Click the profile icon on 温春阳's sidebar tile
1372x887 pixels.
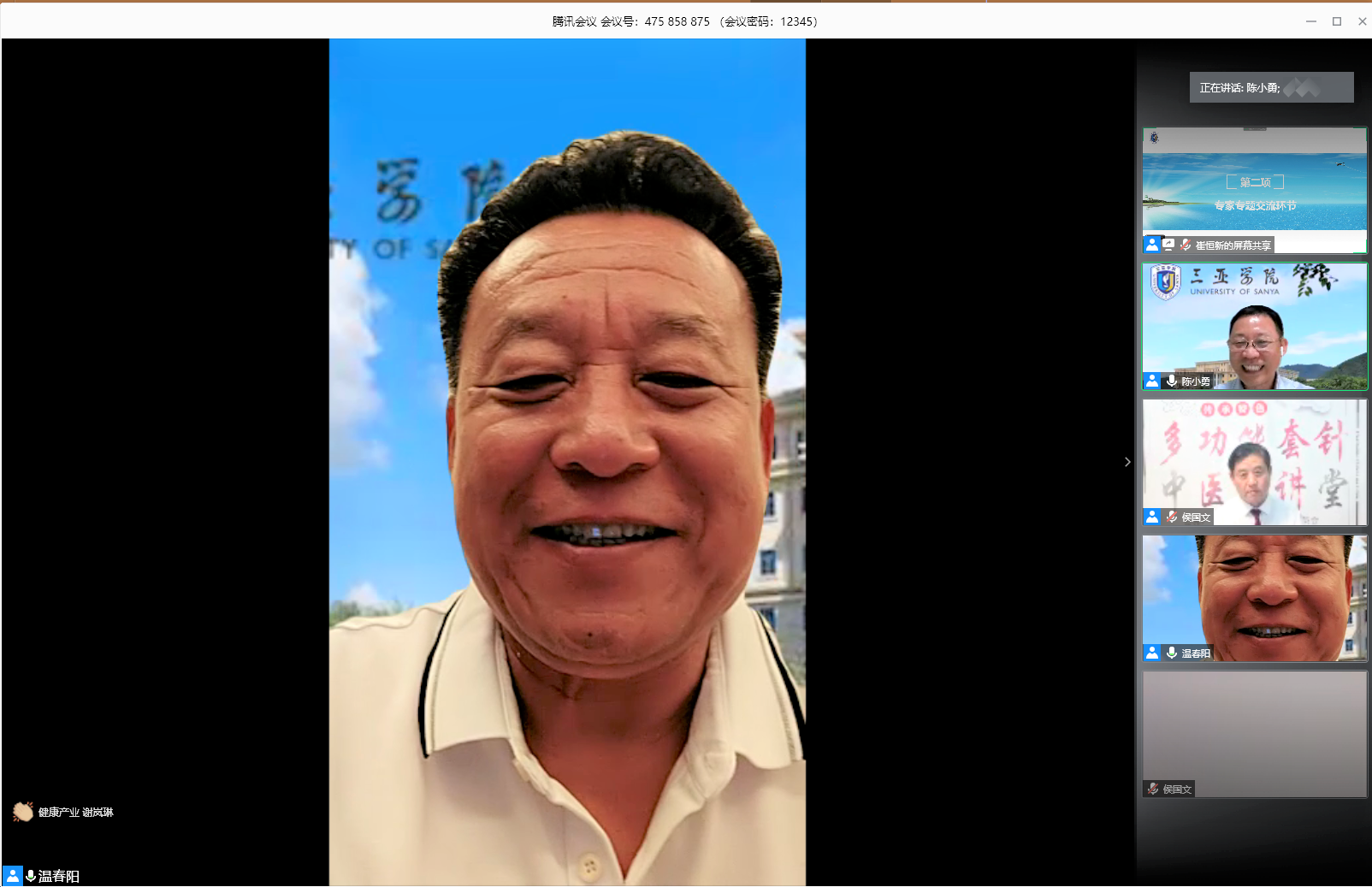[1152, 653]
